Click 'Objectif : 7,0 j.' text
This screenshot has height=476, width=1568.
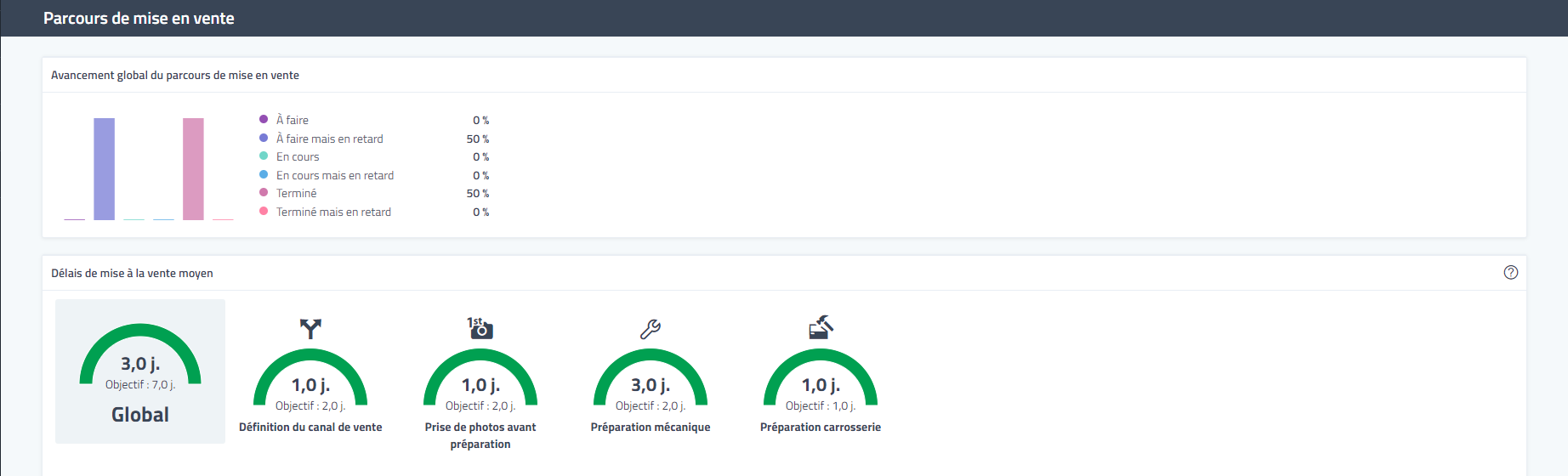[140, 385]
